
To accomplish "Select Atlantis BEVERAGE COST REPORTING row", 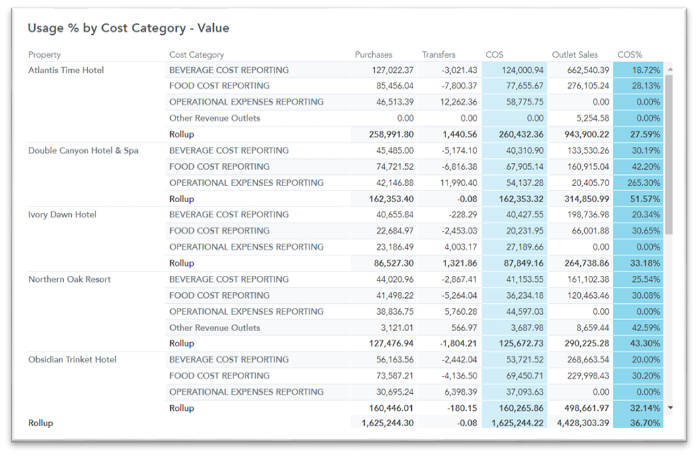I will [229, 70].
